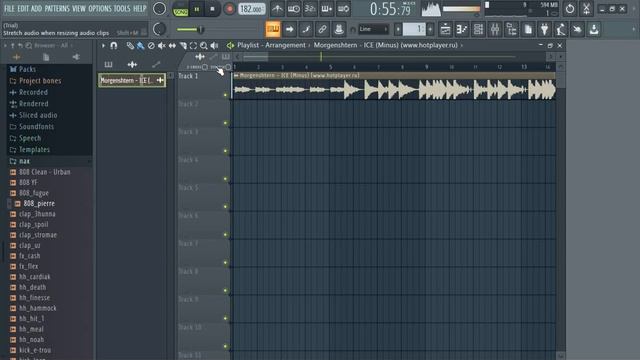Mute Track 2 with its green light
This screenshot has width=640, height=360.
(x=225, y=123)
